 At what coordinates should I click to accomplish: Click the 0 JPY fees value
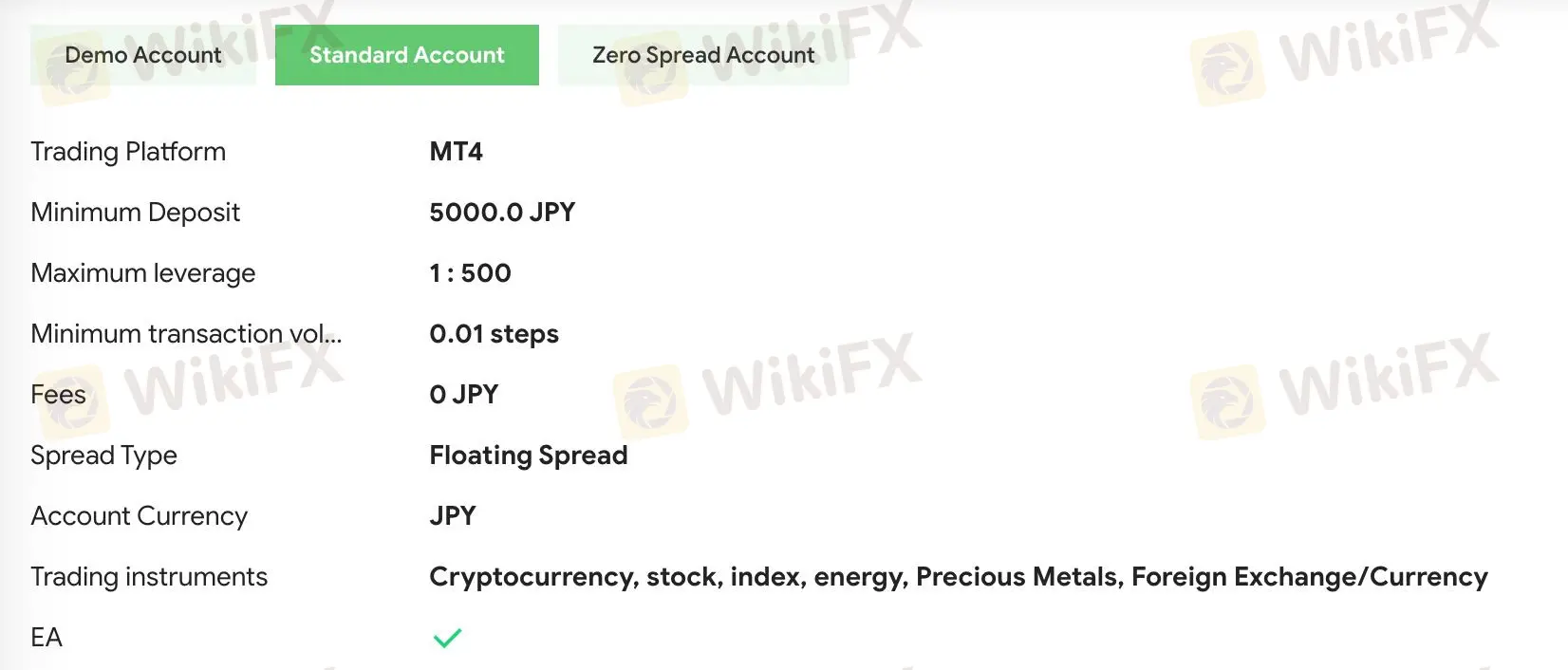tap(463, 395)
